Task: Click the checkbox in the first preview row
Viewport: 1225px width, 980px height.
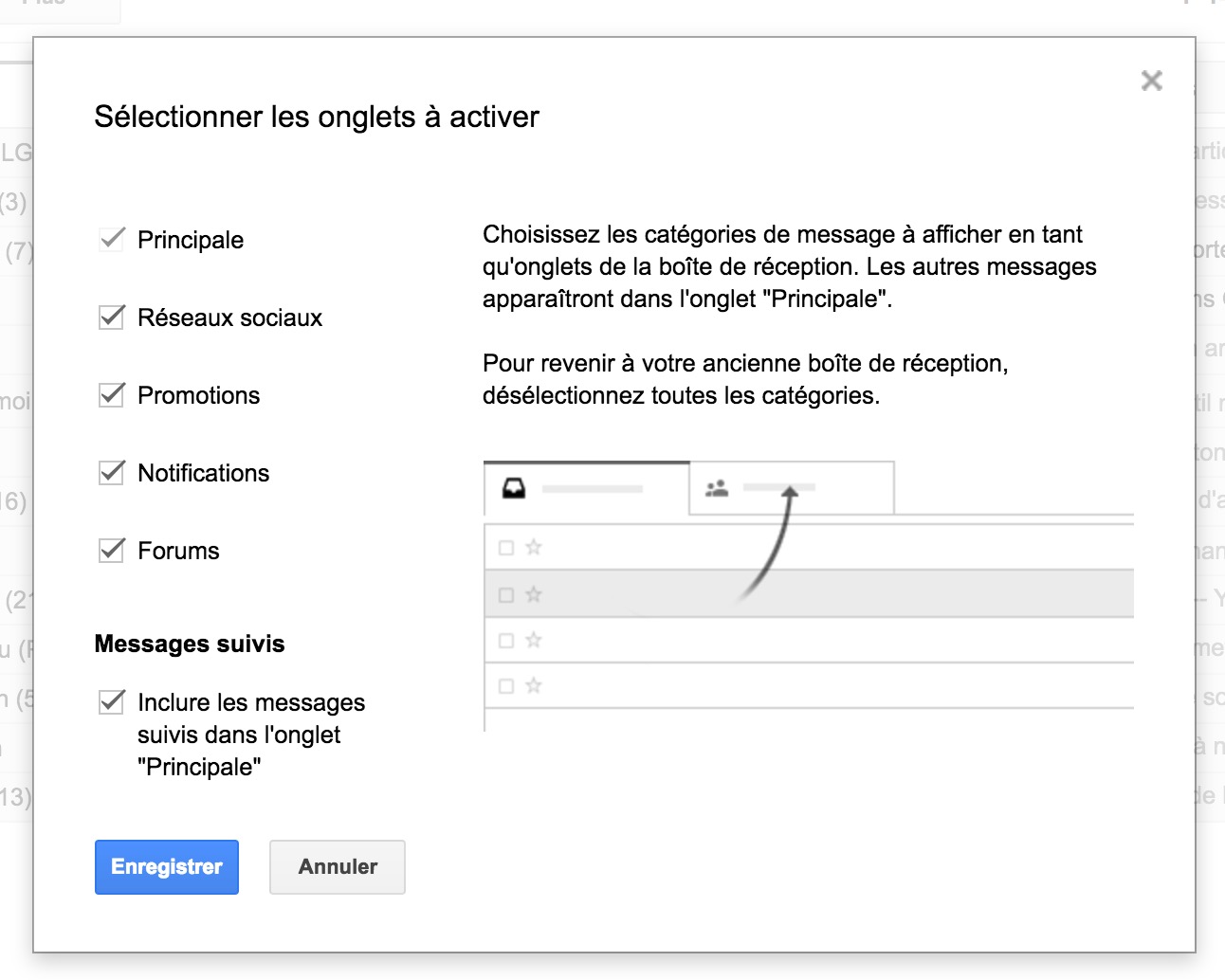Action: 506,548
